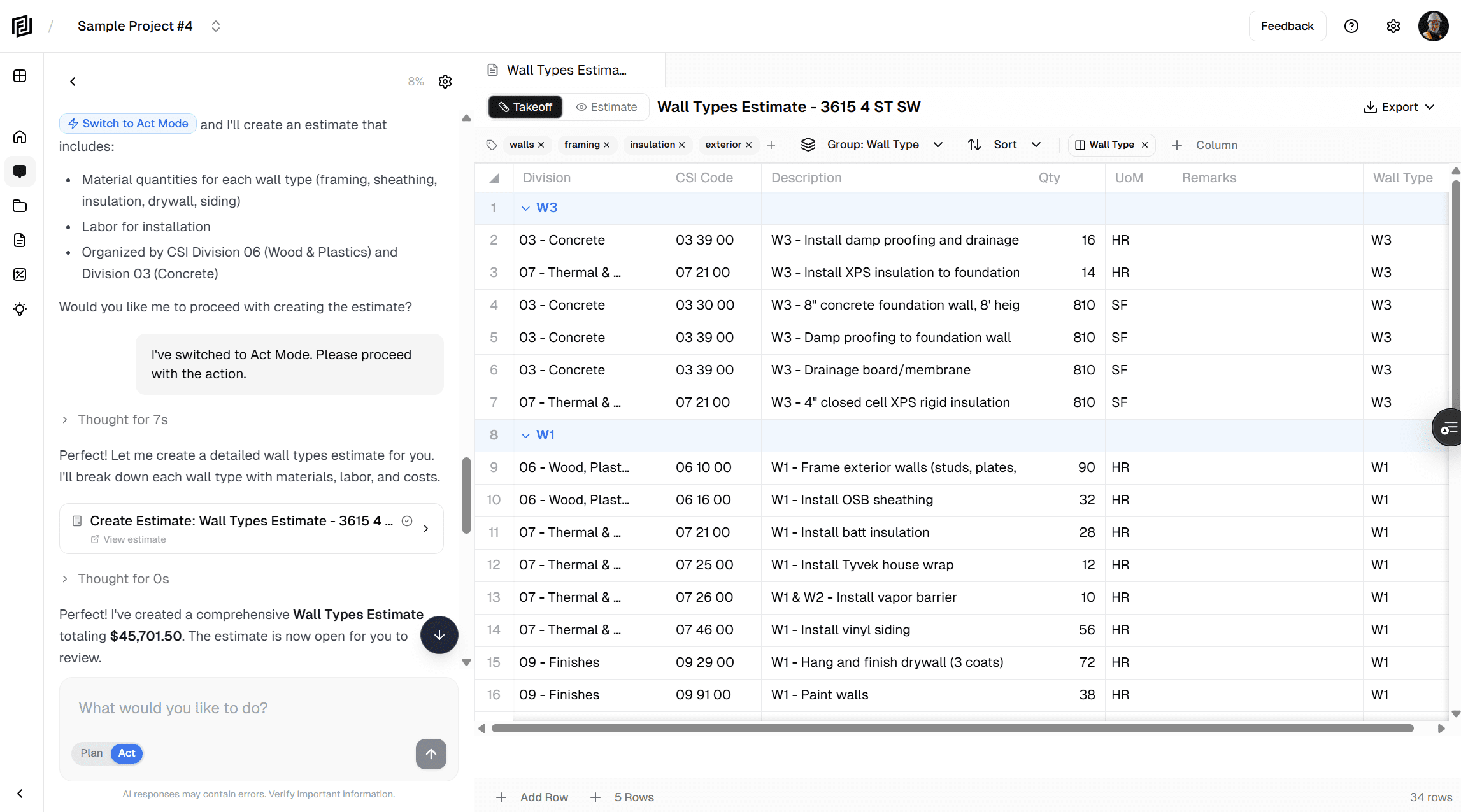
Task: Click the help question mark icon
Action: [x=1351, y=26]
